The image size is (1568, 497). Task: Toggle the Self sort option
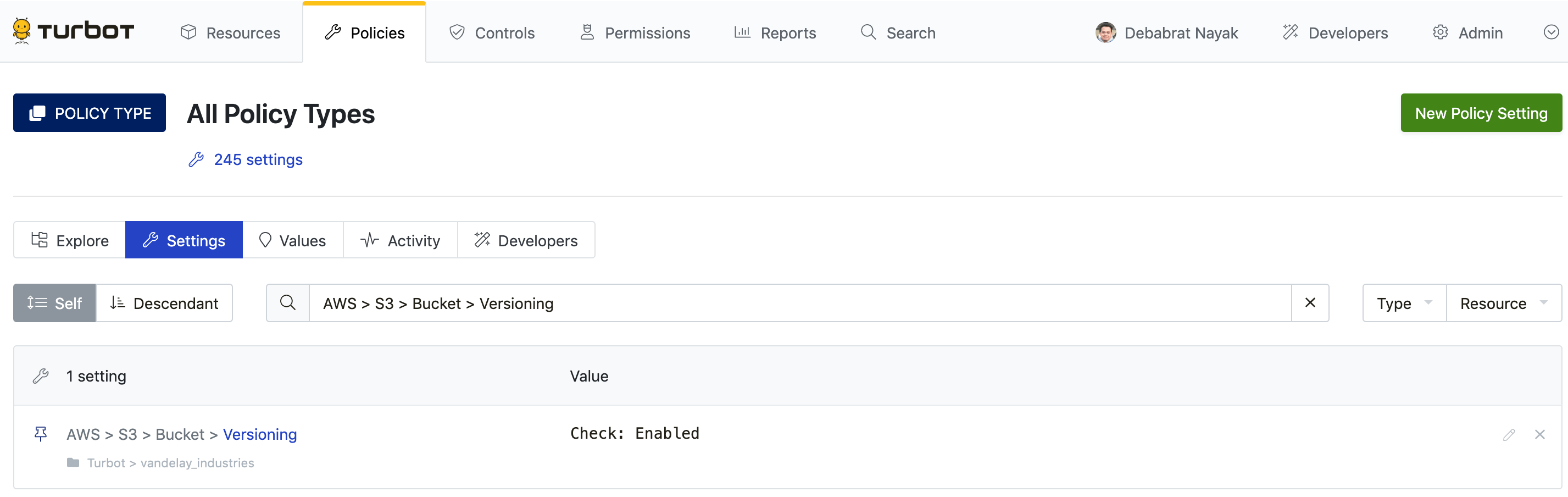tap(55, 303)
